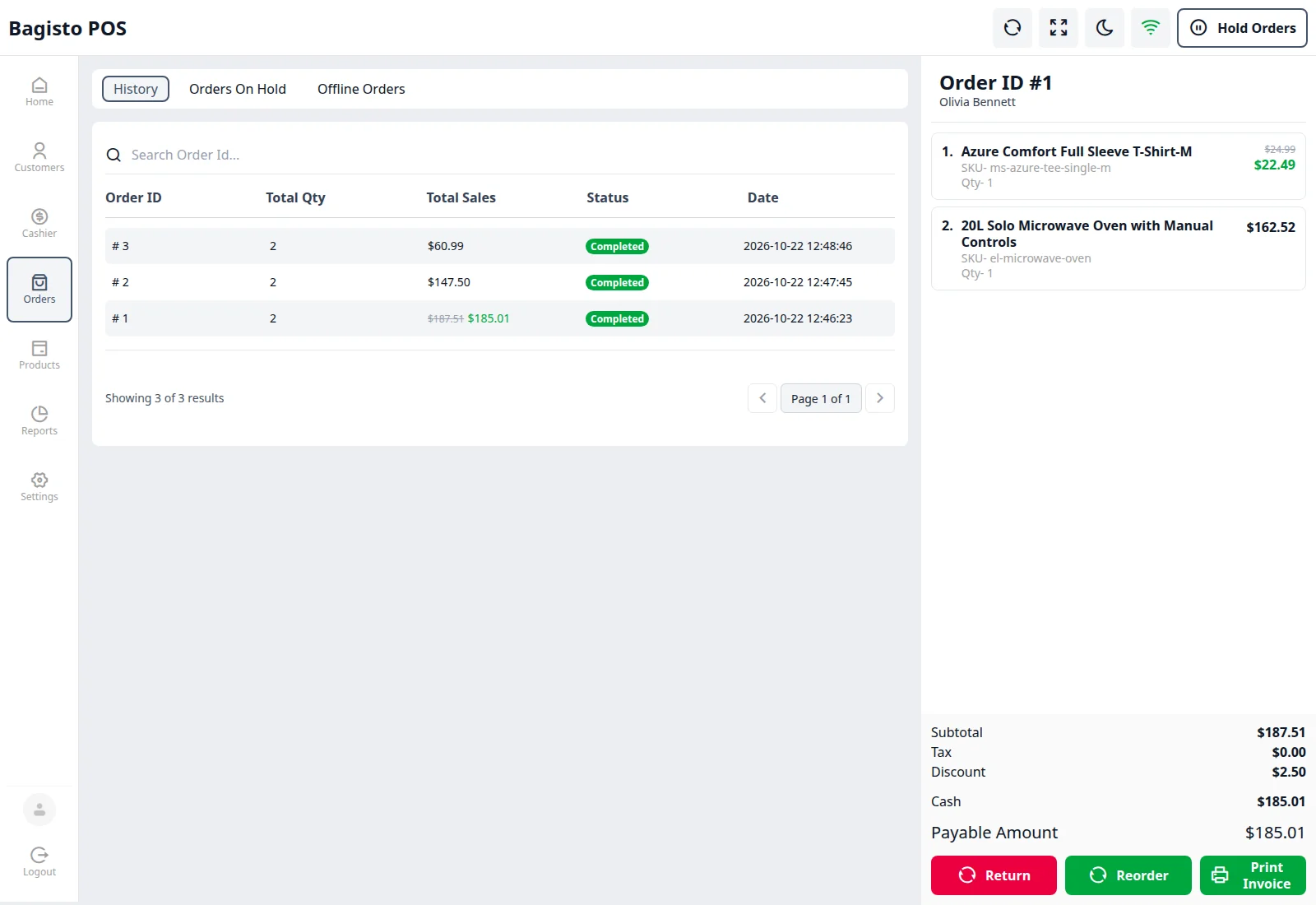Switch to the History tab
Screen dimensions: 1316x905
point(136,89)
